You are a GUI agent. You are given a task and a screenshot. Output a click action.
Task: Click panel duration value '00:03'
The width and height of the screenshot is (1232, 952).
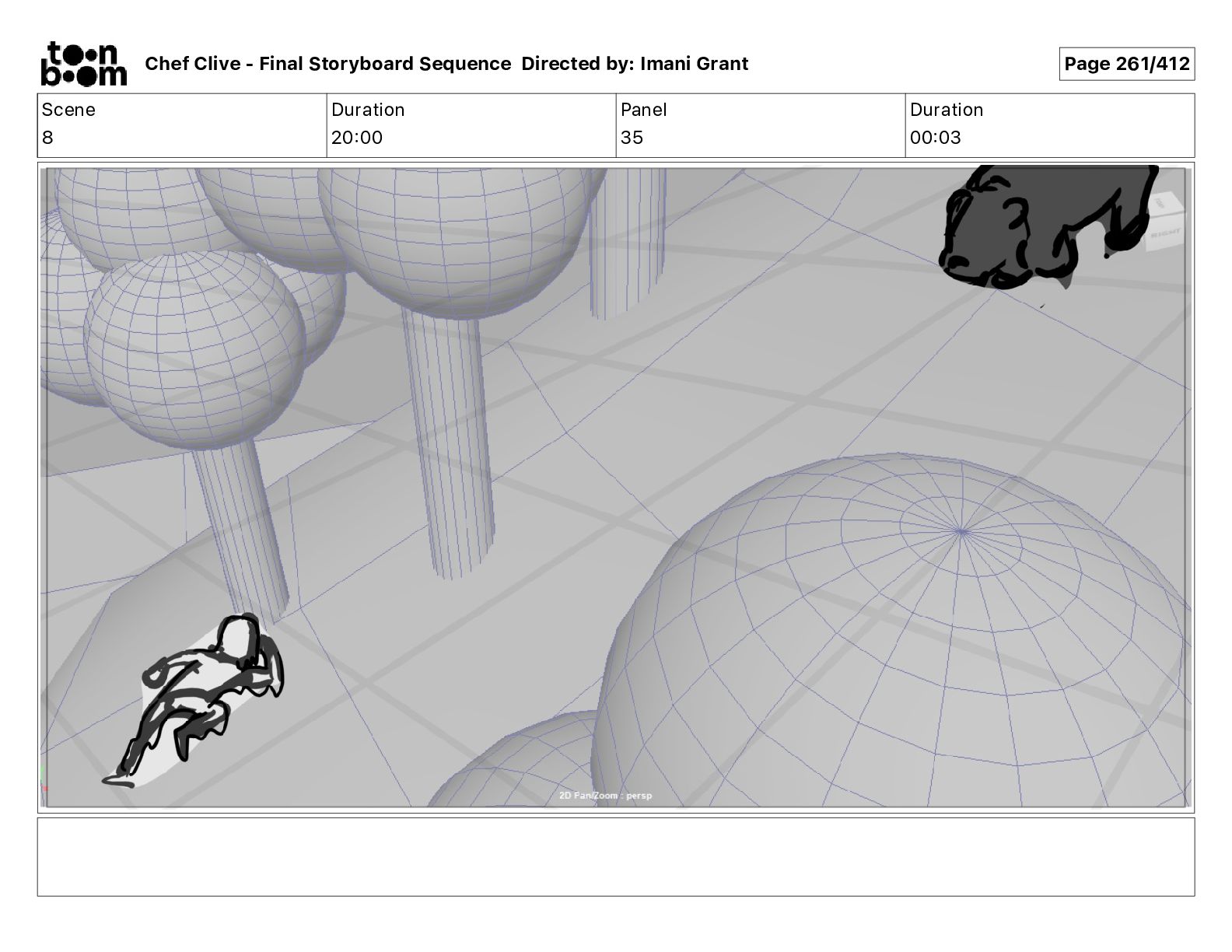[936, 138]
